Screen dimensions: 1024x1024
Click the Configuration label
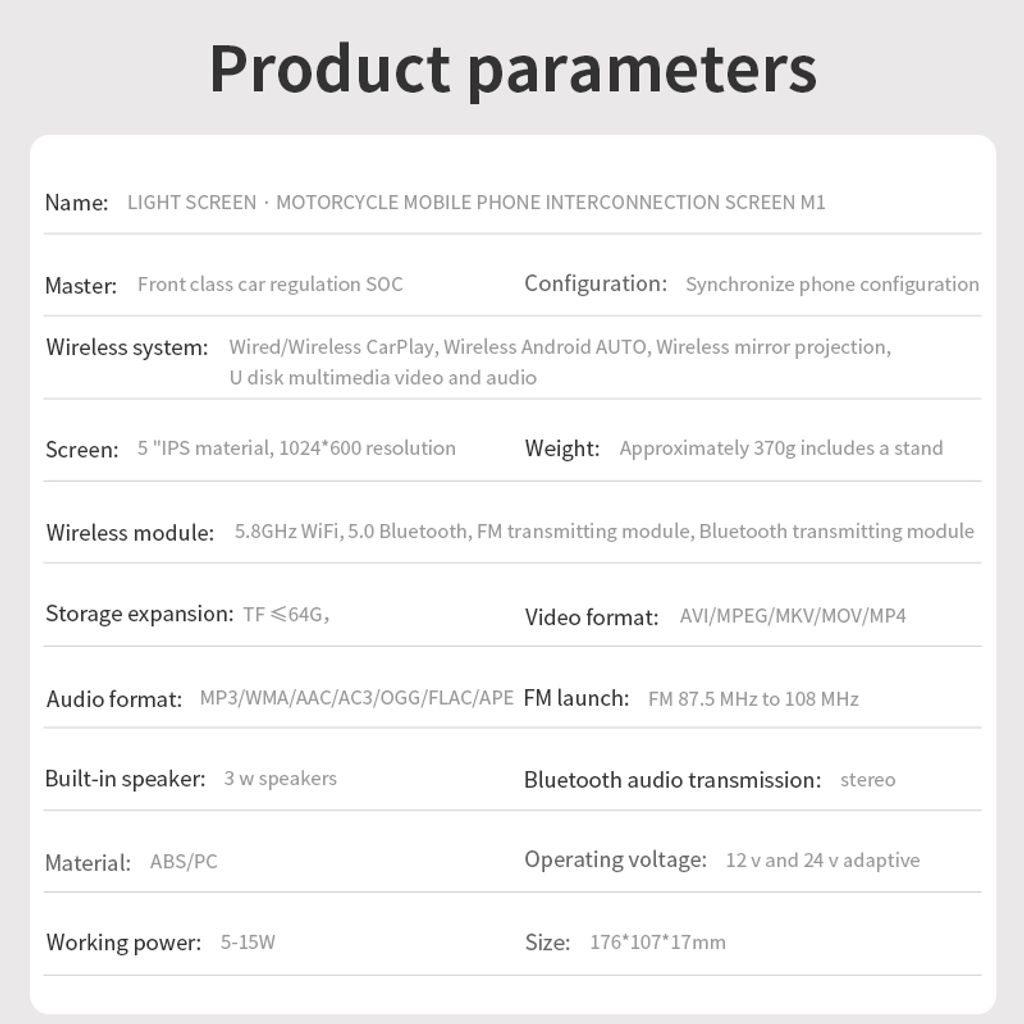[x=596, y=283]
